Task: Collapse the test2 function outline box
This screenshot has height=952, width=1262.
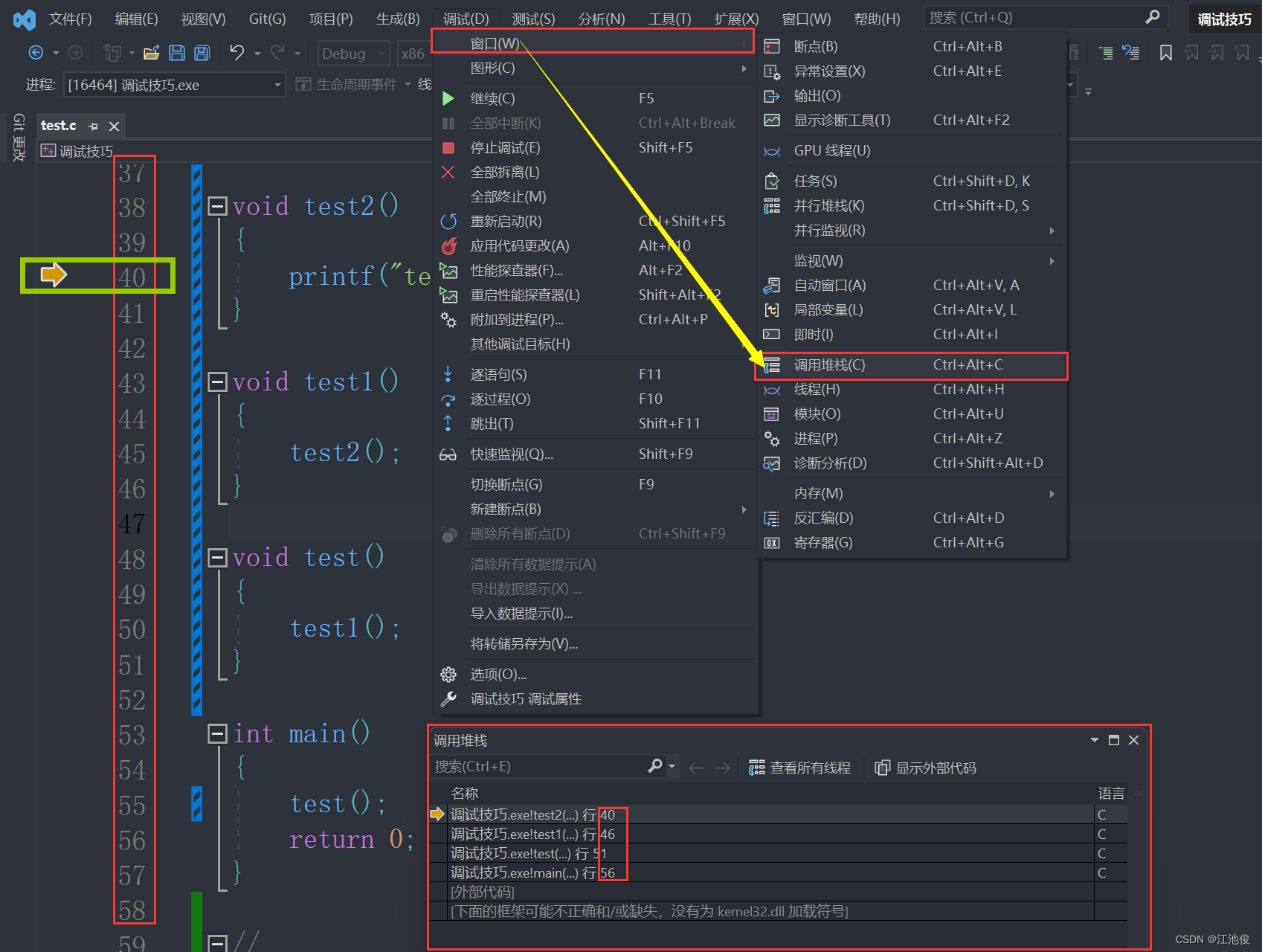Action: coord(217,206)
